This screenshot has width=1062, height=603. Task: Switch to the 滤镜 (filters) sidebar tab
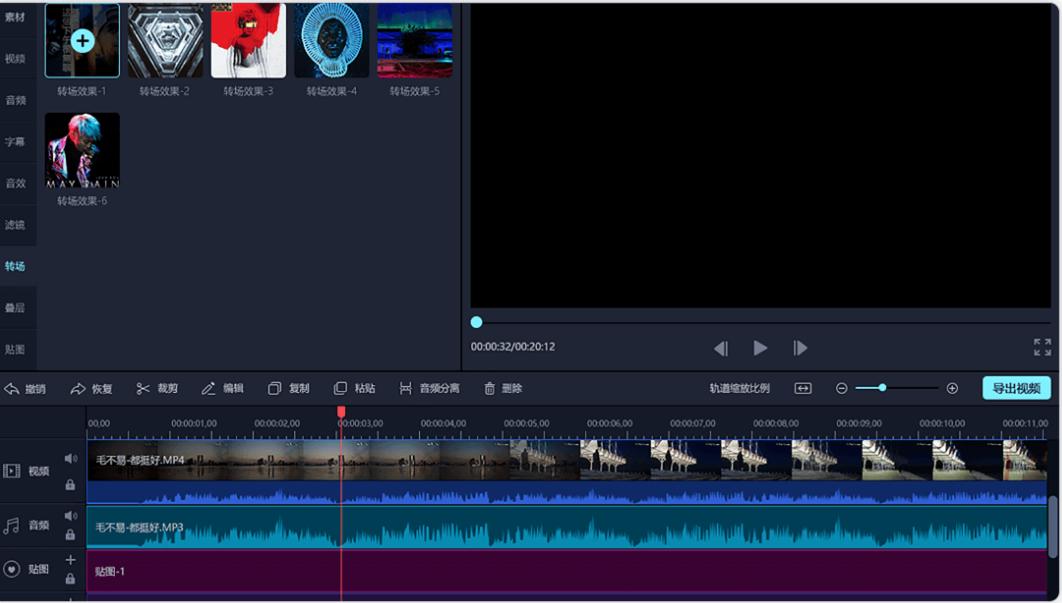click(x=15, y=225)
